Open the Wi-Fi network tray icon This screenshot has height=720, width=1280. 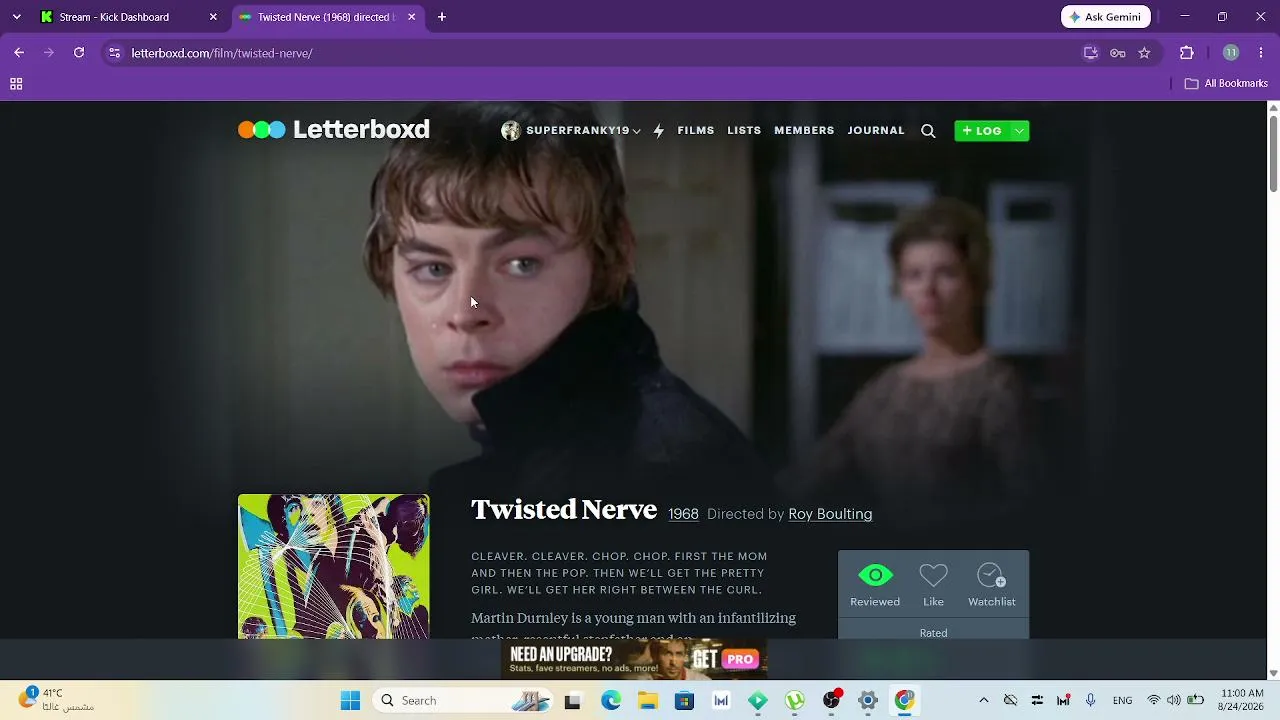click(1154, 700)
